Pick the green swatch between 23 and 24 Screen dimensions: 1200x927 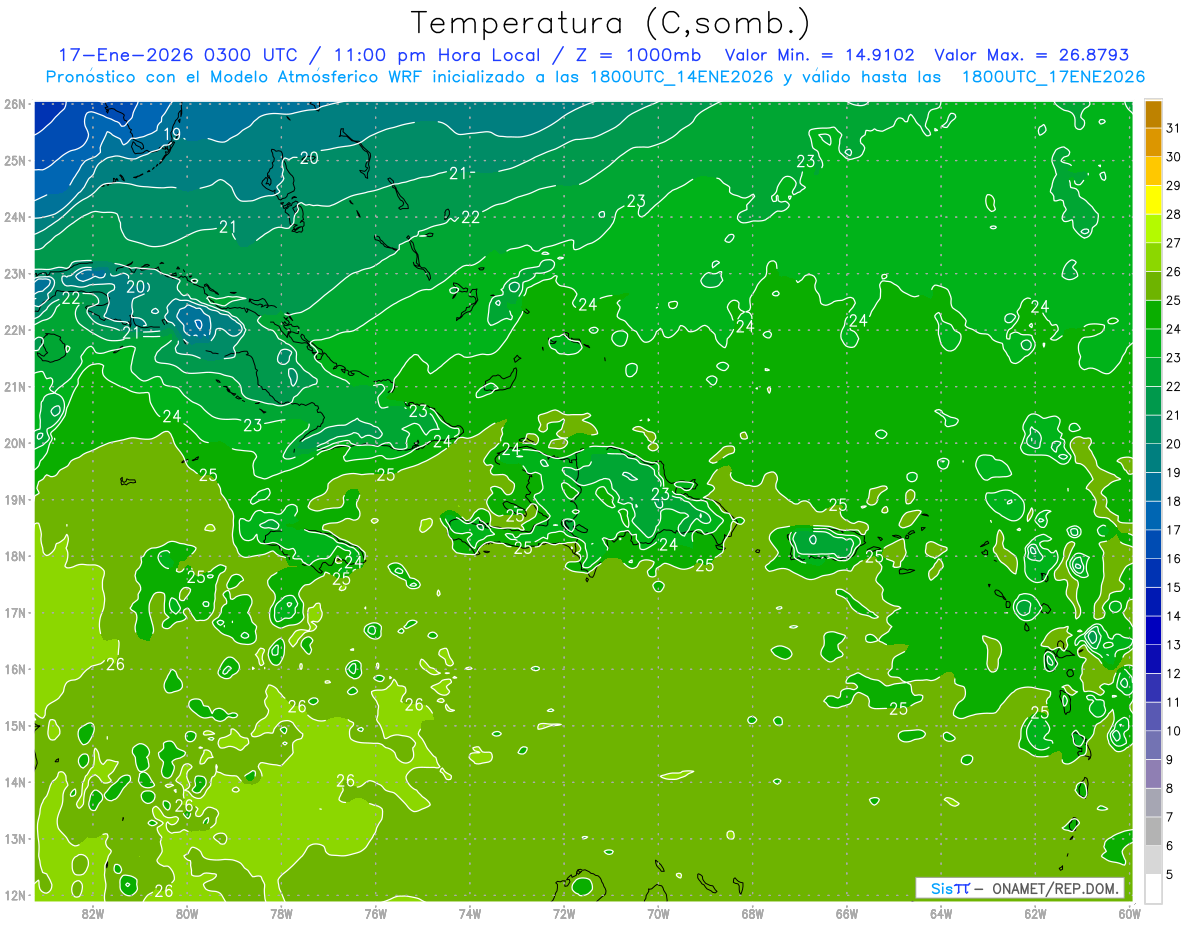click(x=1154, y=343)
